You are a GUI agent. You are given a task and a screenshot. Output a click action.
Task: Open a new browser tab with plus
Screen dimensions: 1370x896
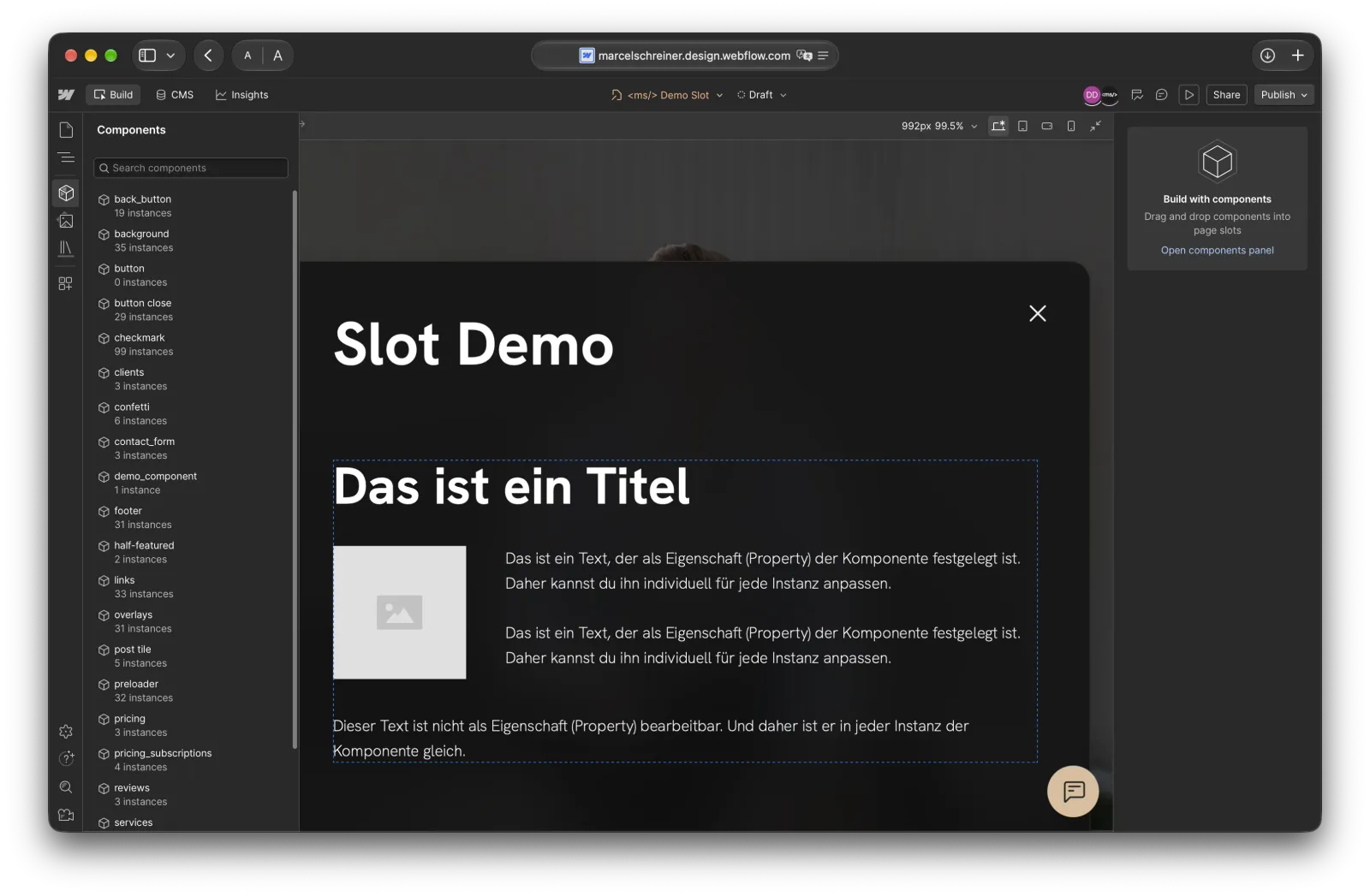[1298, 56]
